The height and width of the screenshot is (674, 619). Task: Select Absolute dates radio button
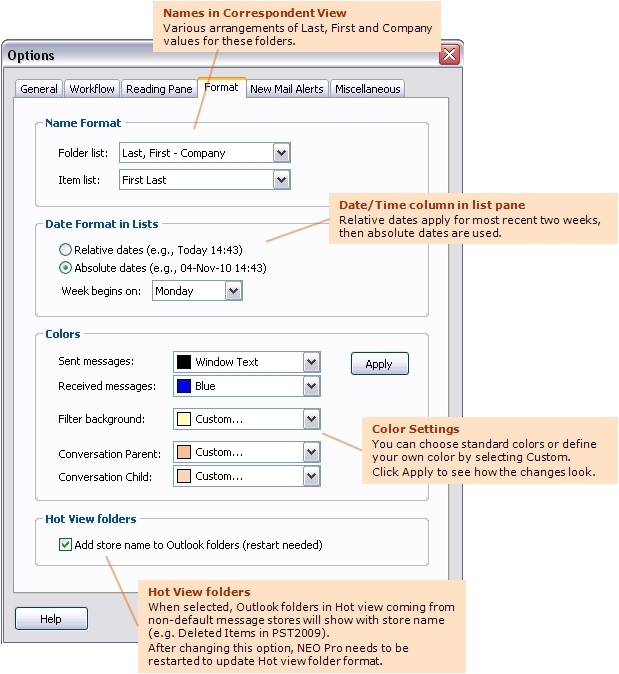tap(65, 268)
